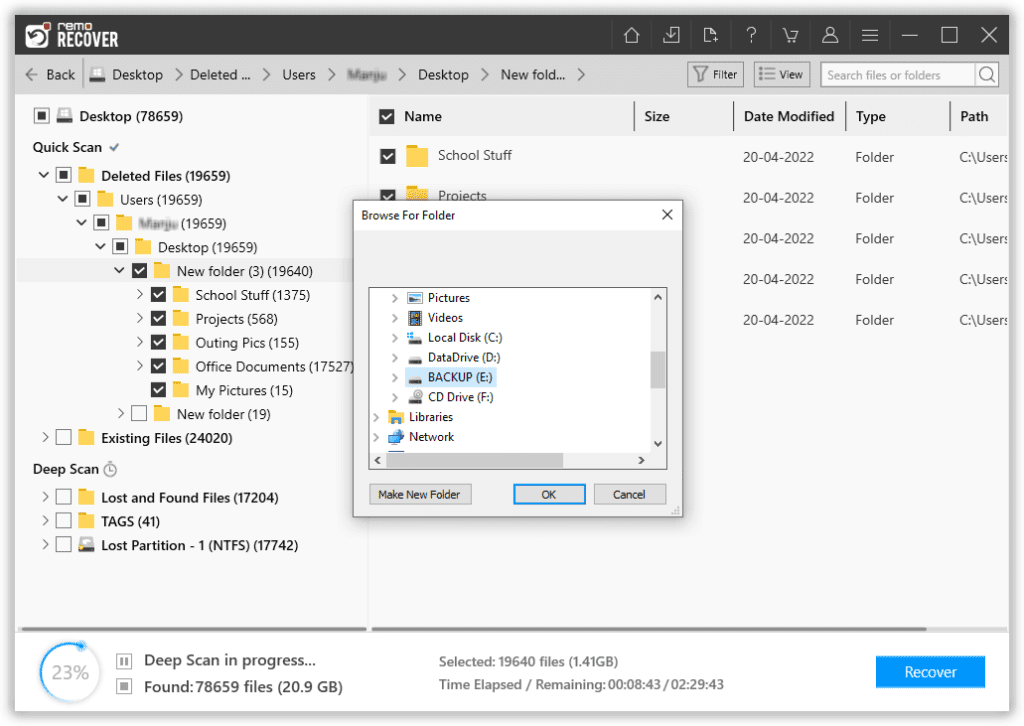Viewport: 1024px width, 726px height.
Task: Open the user account icon
Action: tap(829, 36)
